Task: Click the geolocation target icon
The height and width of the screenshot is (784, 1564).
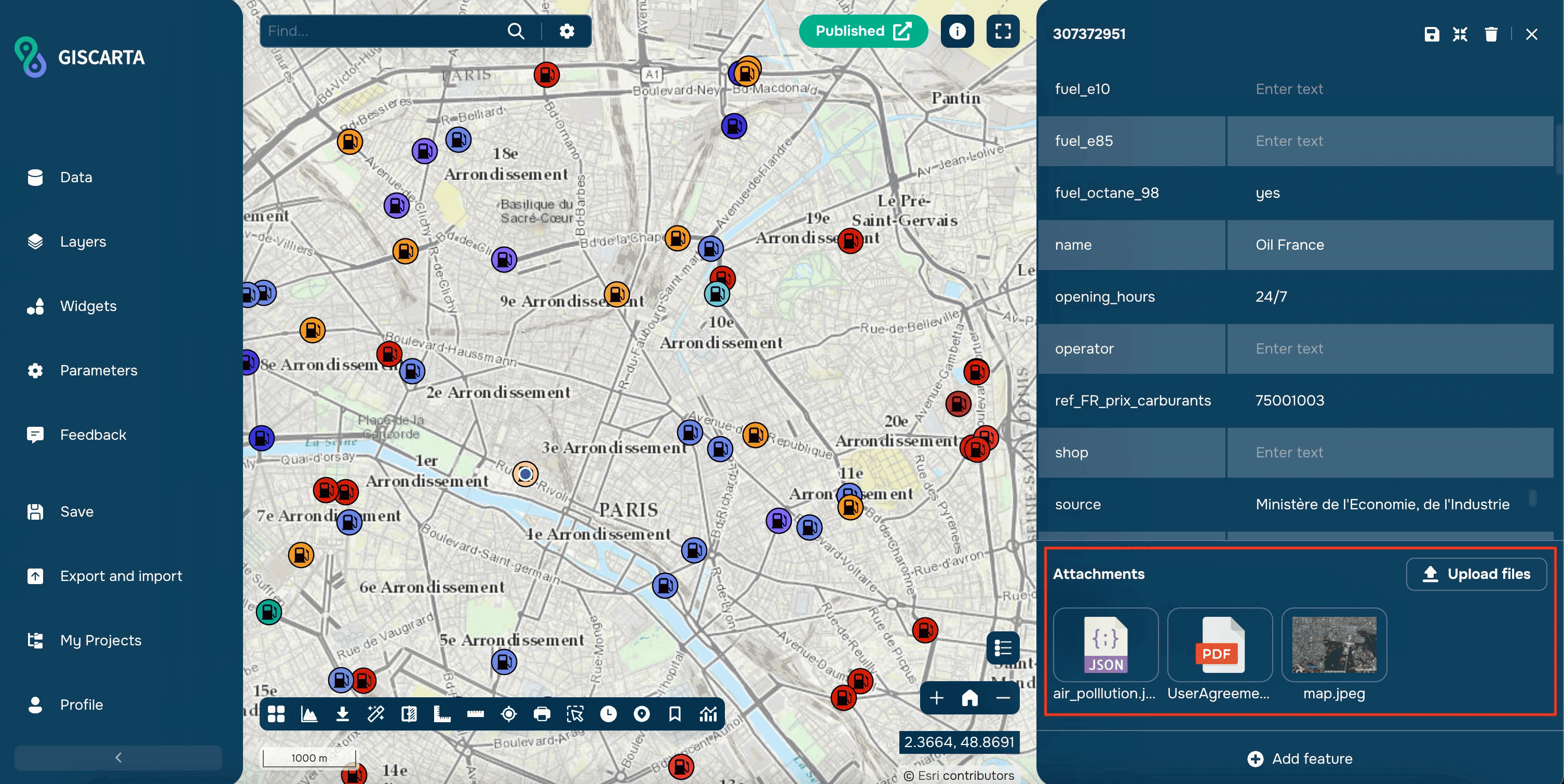Action: [x=509, y=714]
